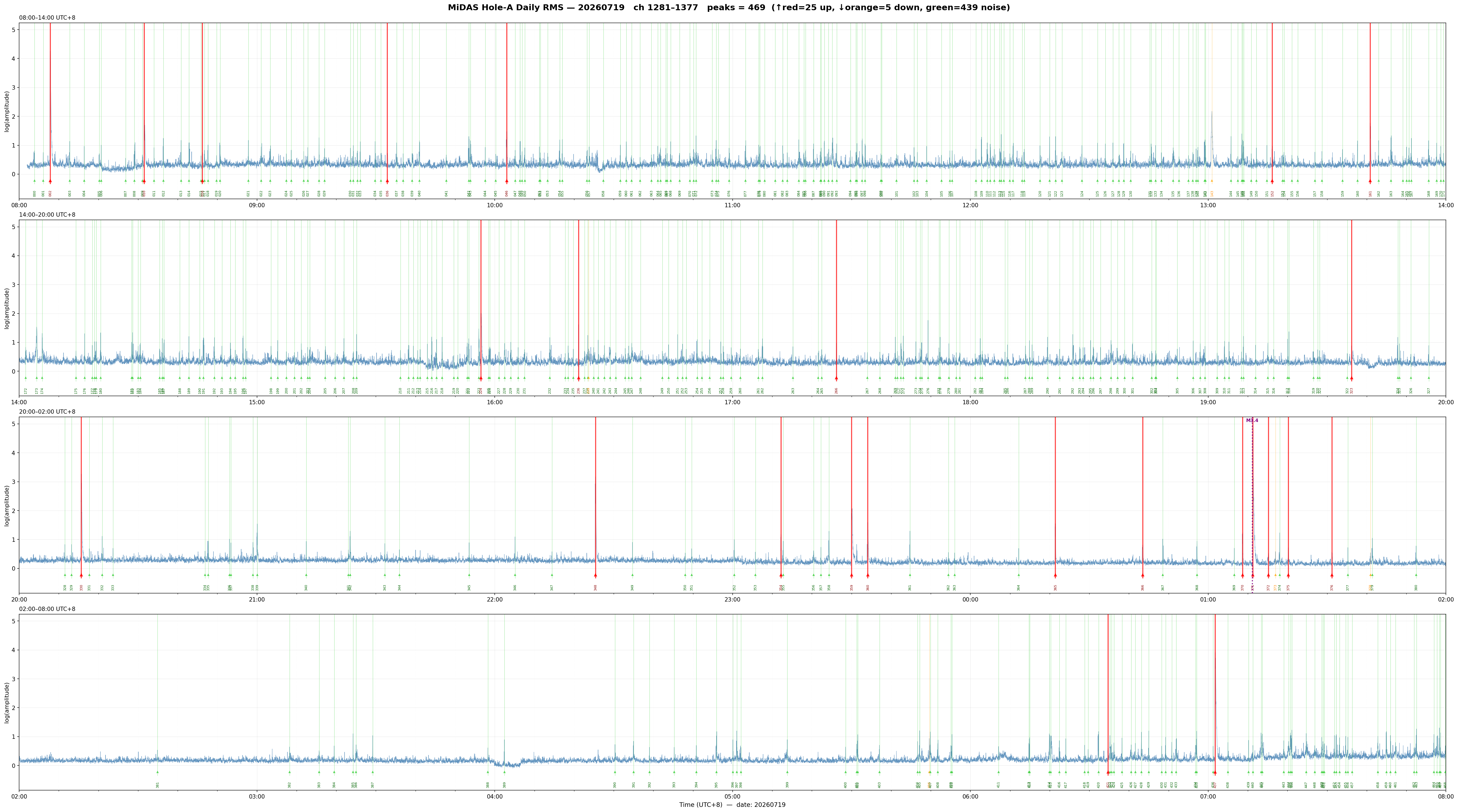Click the MiDAS Hole-A Daily RMS chart title
This screenshot has width=1458, height=812.
click(x=729, y=8)
